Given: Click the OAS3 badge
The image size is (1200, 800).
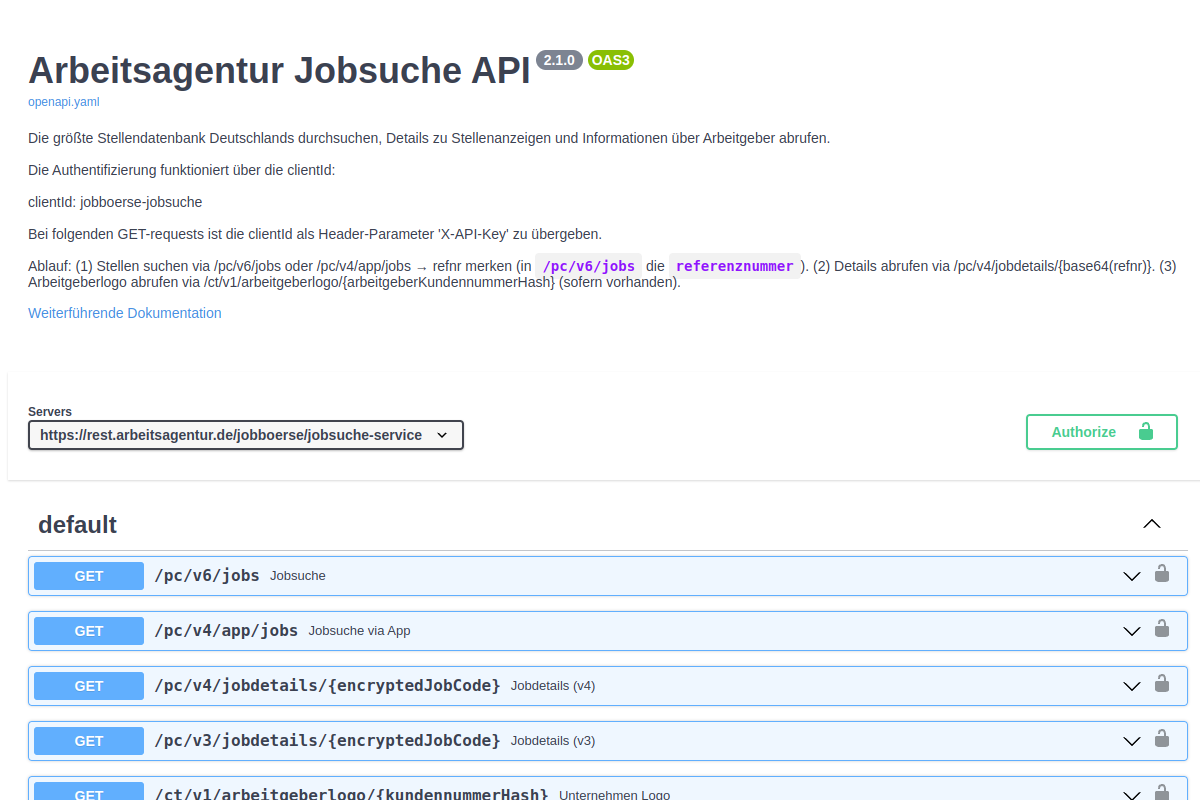Looking at the screenshot, I should [x=611, y=60].
